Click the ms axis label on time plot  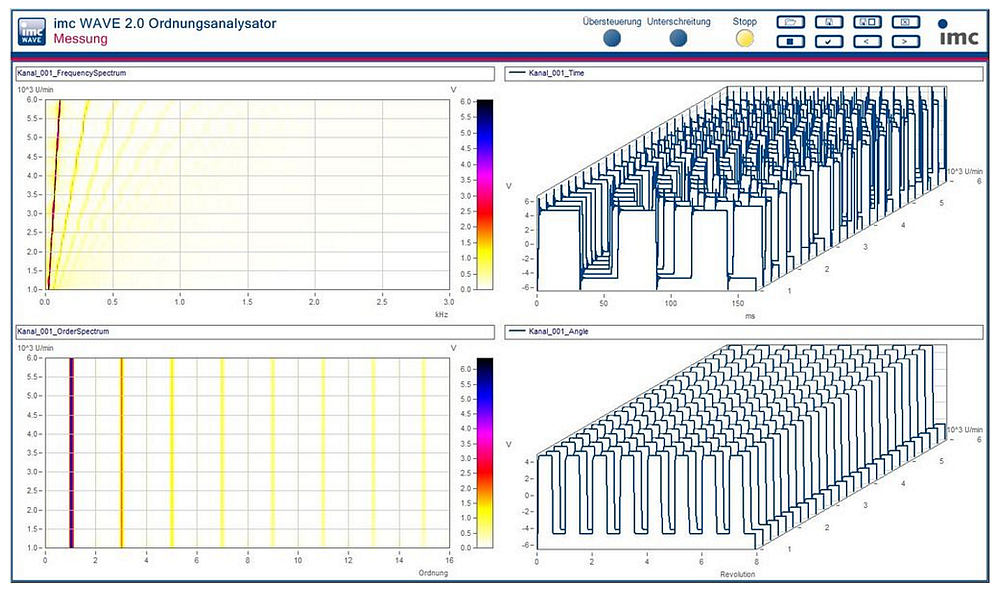750,316
